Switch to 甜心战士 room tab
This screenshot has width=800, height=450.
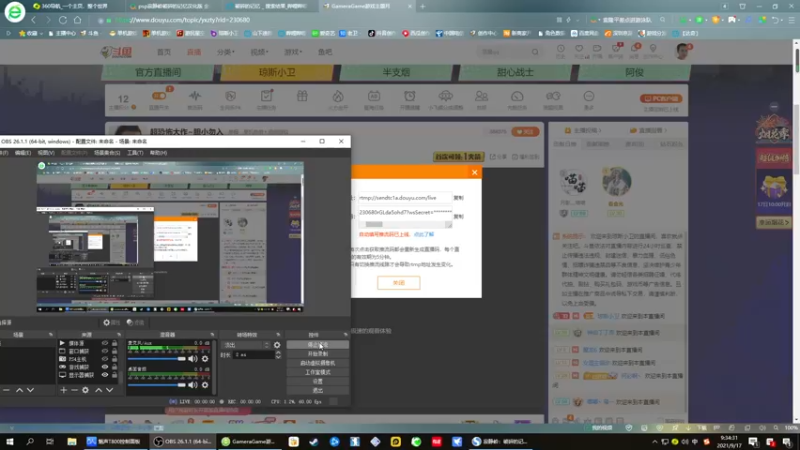pyautogui.click(x=515, y=72)
